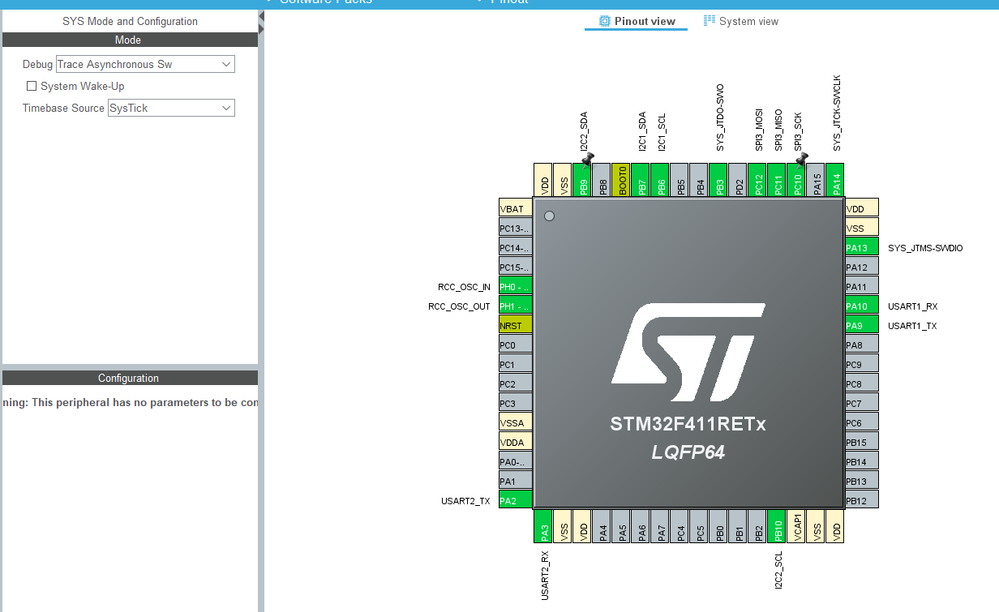Click the USART1_TX signal label
The height and width of the screenshot is (612, 999).
[x=912, y=325]
